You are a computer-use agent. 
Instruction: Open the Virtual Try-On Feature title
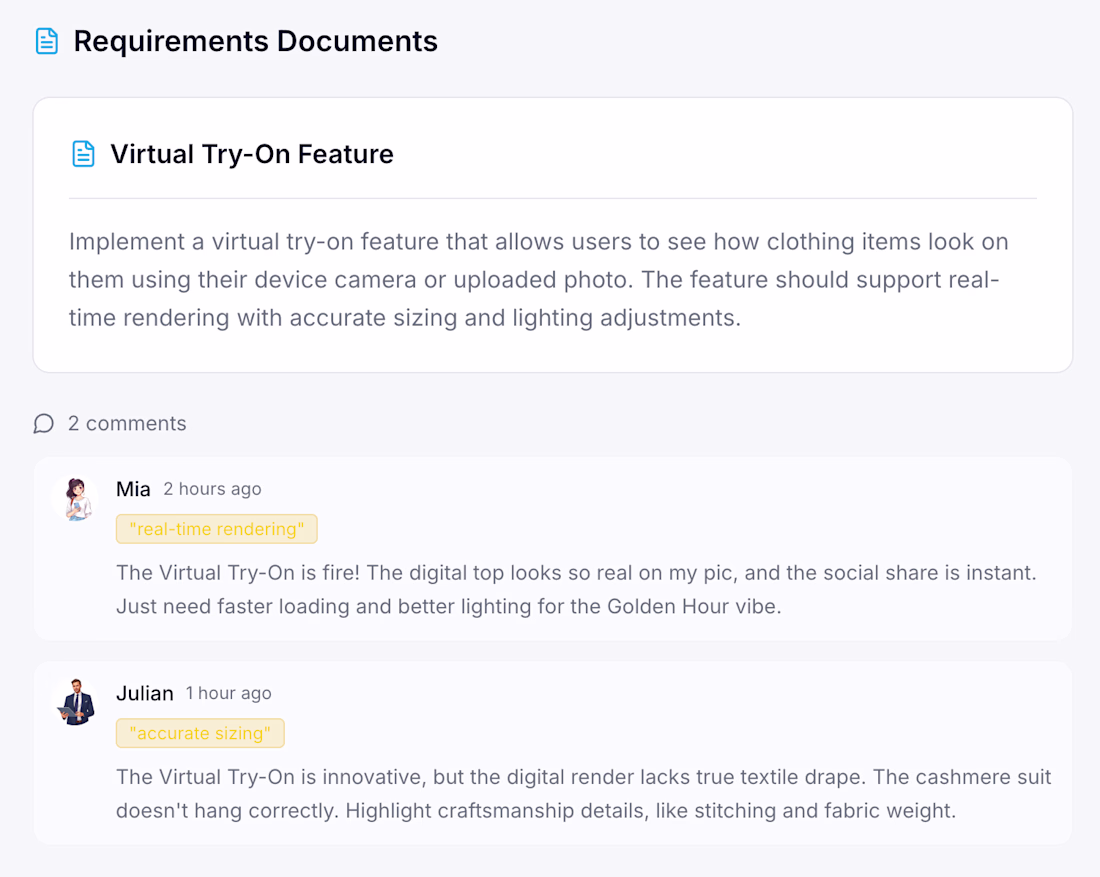[x=252, y=154]
